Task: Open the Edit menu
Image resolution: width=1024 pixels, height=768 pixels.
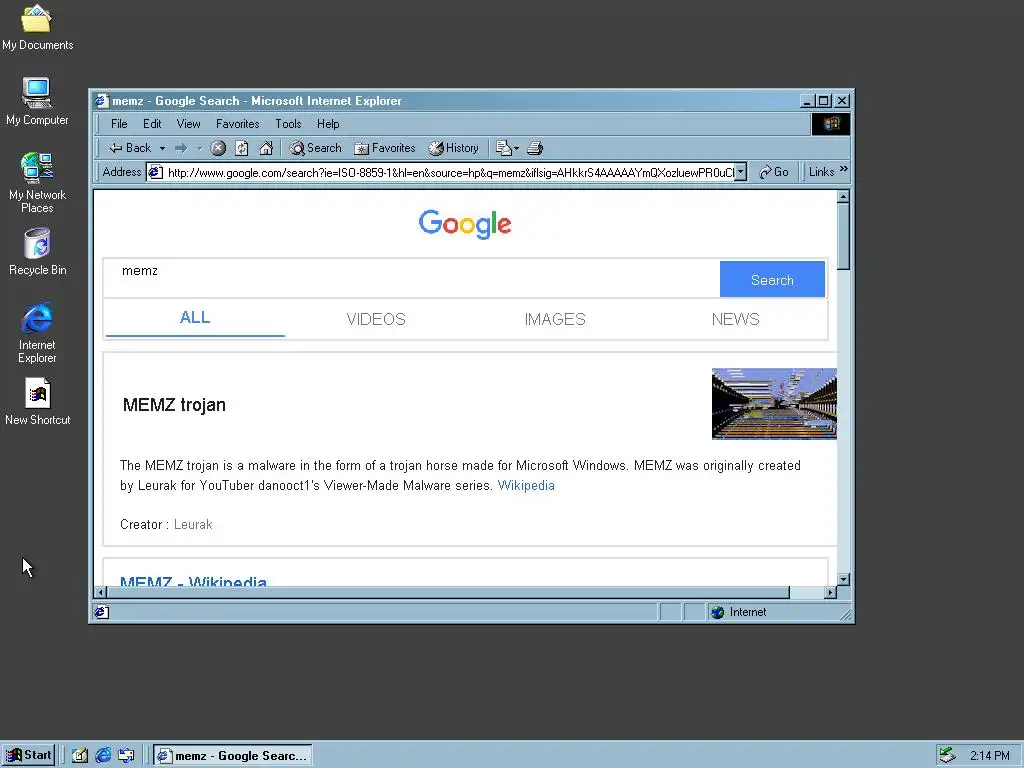Action: click(152, 123)
